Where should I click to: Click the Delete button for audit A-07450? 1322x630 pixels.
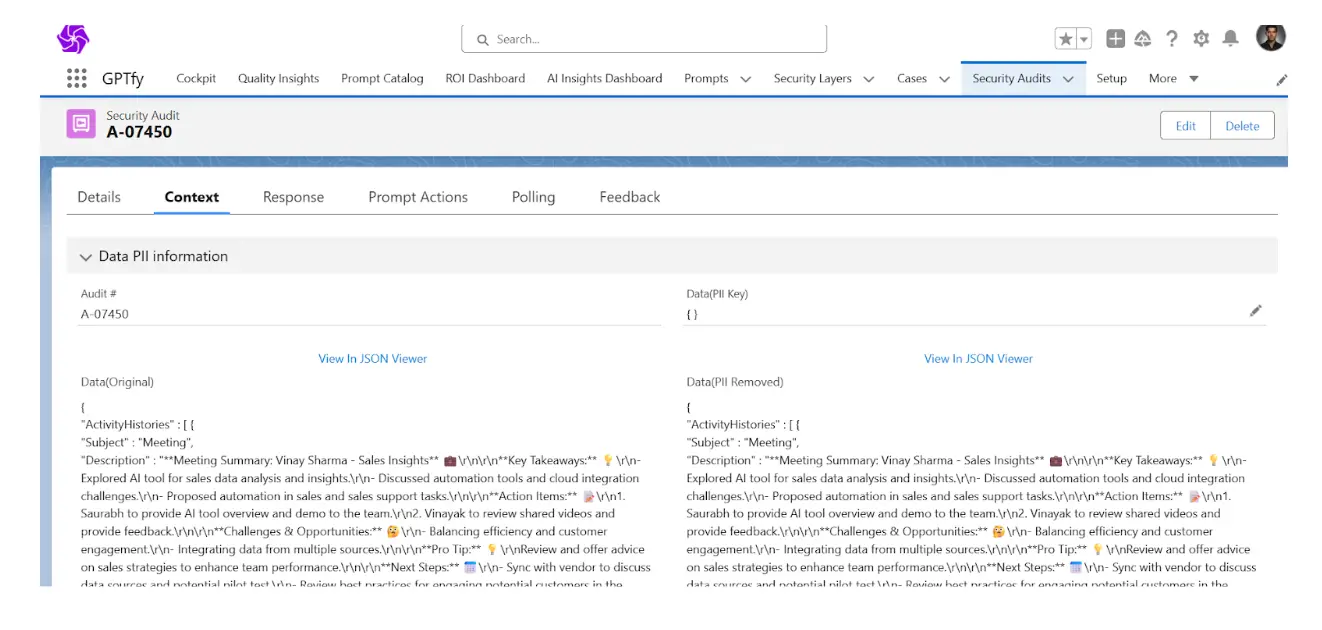click(1241, 125)
